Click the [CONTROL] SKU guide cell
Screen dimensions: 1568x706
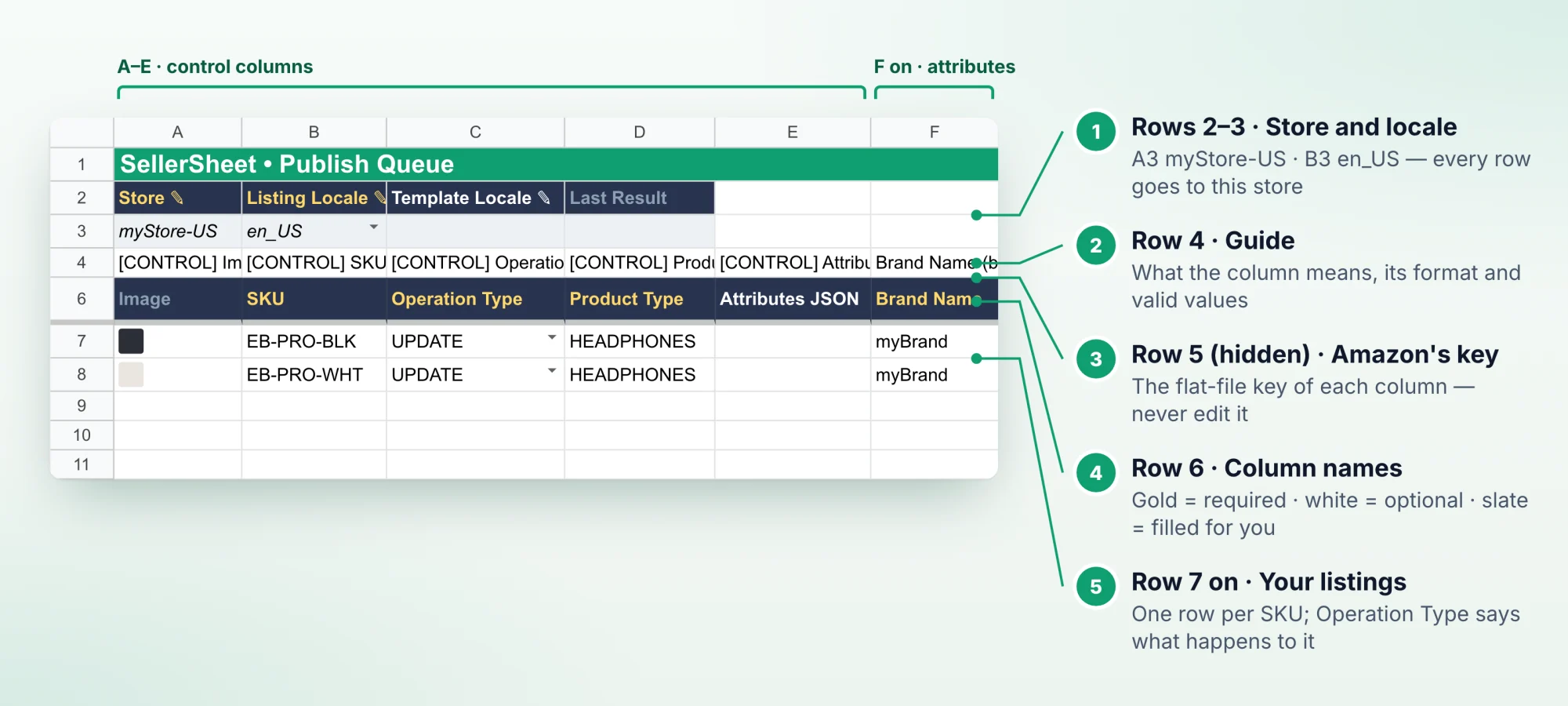(x=314, y=263)
